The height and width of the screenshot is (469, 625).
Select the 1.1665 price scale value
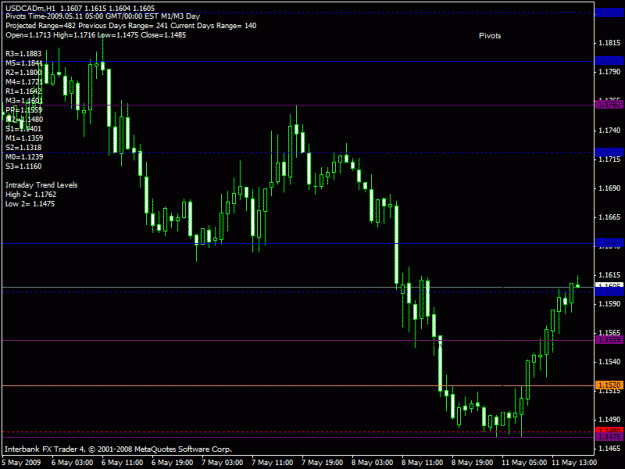(x=609, y=217)
